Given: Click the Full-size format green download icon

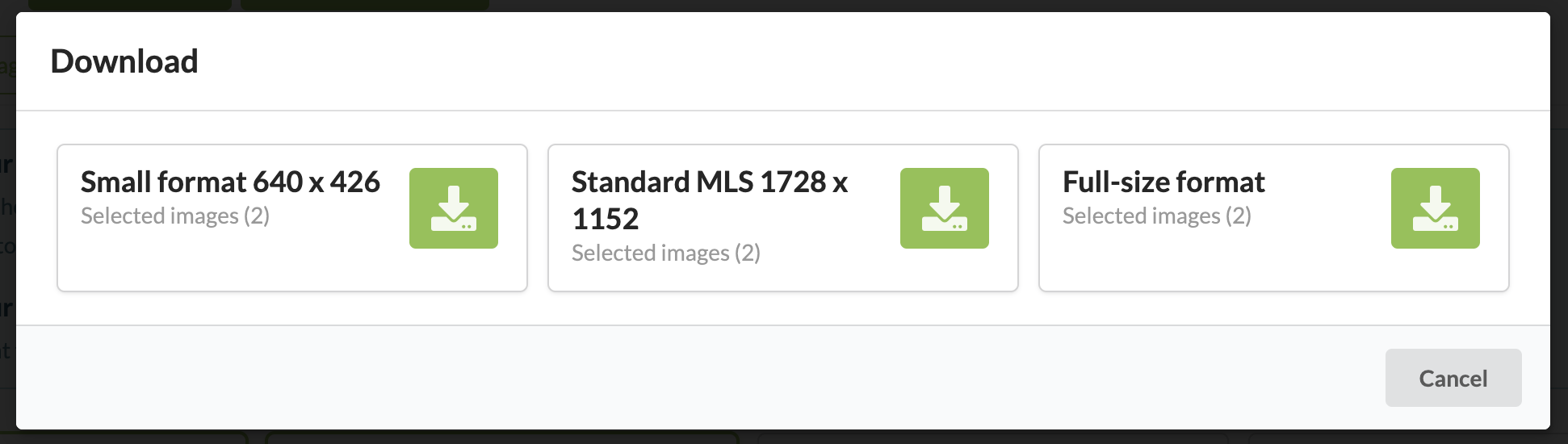Looking at the screenshot, I should point(1435,208).
